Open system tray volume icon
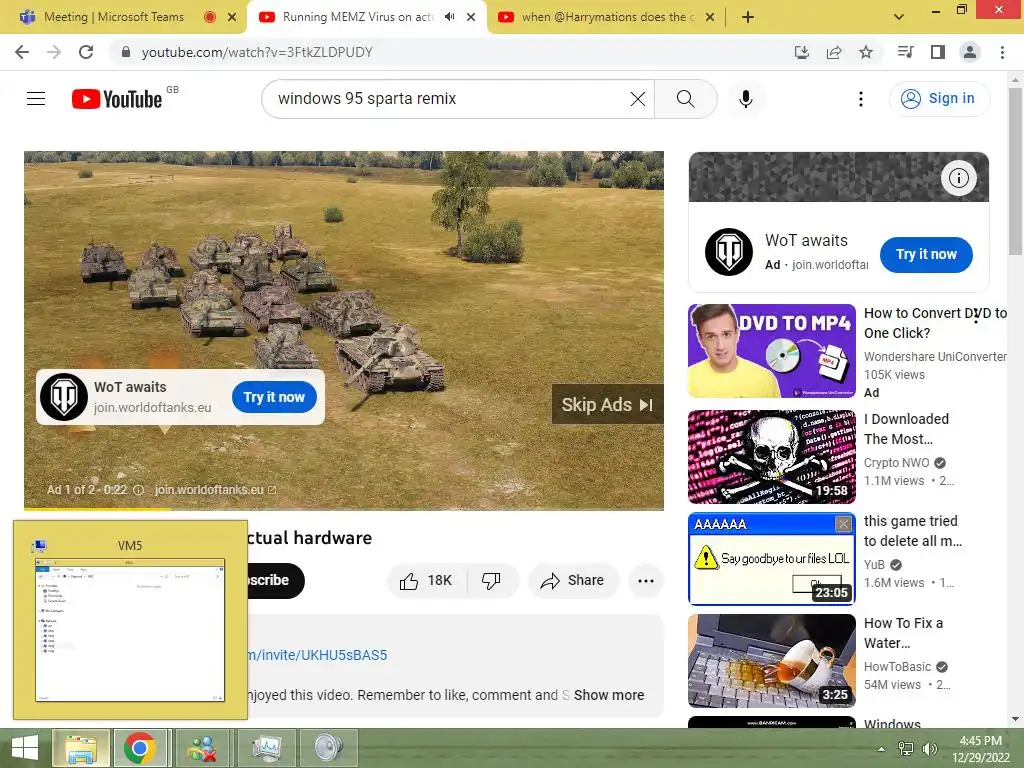 [x=929, y=749]
